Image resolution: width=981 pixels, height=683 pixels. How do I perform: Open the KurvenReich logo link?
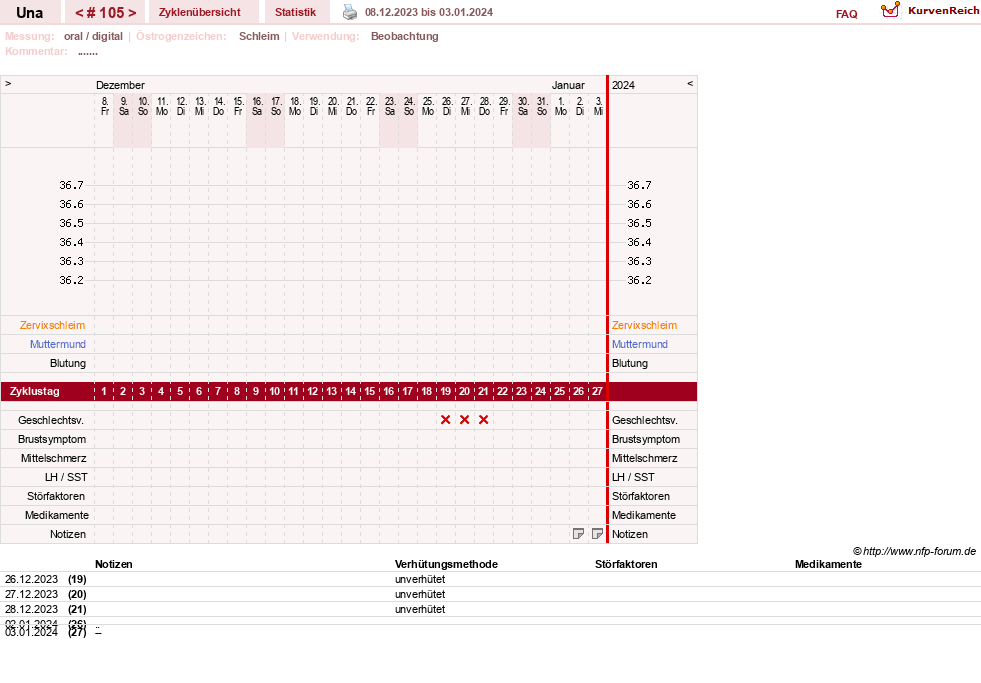point(930,10)
